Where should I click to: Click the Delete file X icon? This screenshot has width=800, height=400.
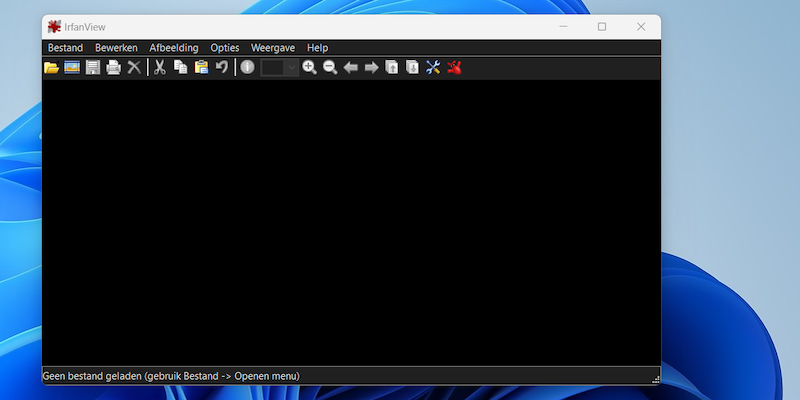pyautogui.click(x=134, y=68)
